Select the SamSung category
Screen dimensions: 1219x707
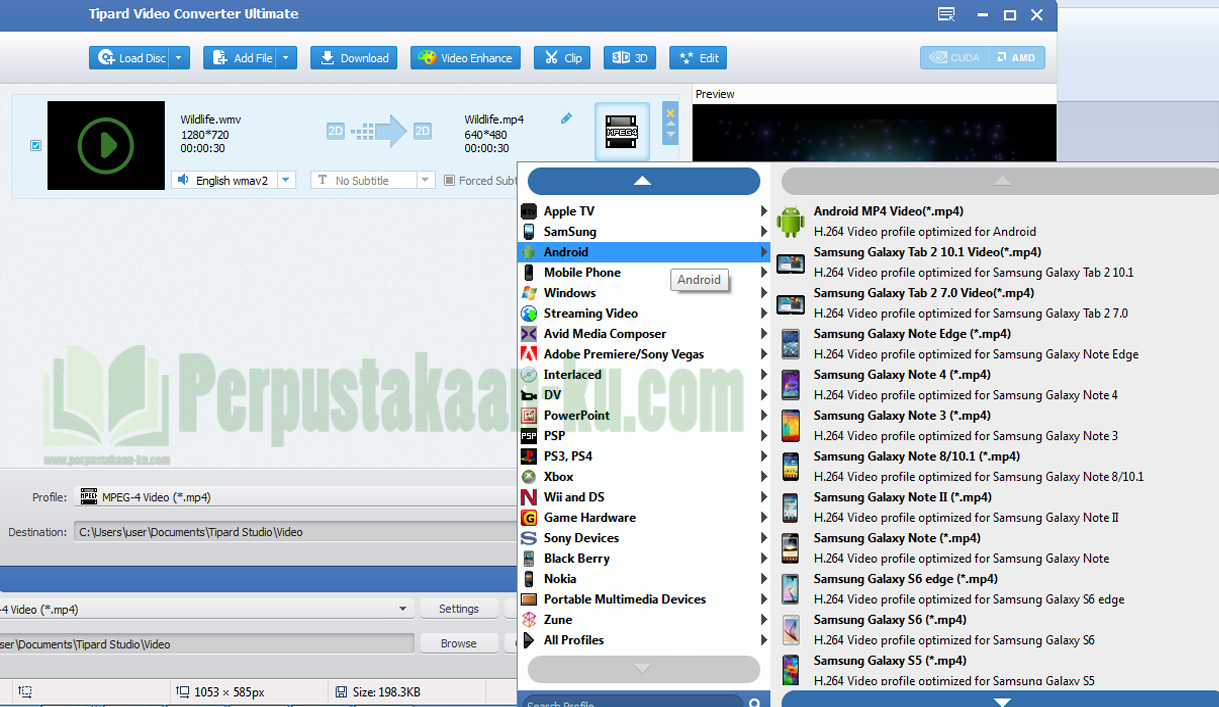(644, 231)
